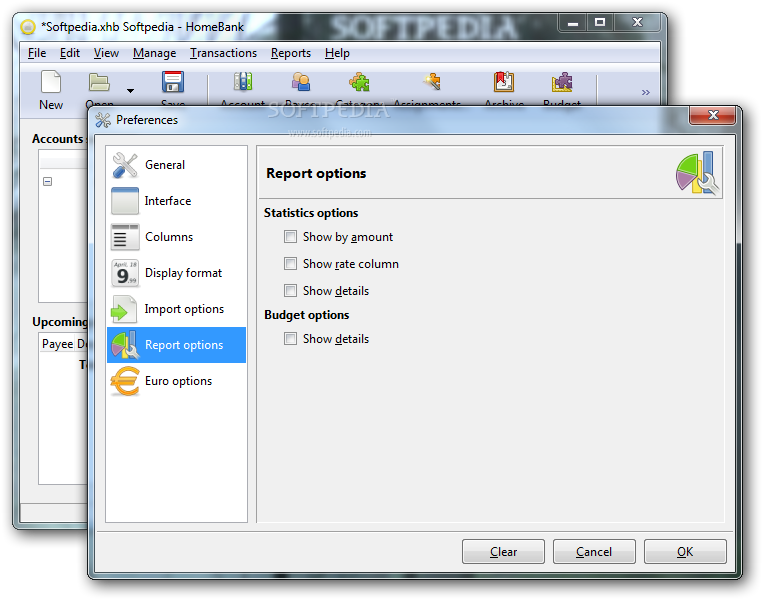Click the Preferences title bar tools icon
The height and width of the screenshot is (600, 763).
(103, 120)
